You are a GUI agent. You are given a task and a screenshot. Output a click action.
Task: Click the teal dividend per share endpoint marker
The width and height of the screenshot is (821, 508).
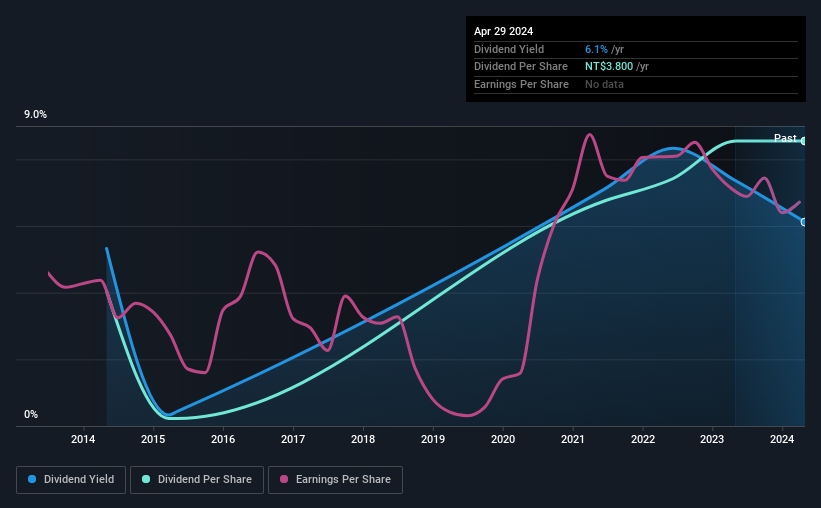pyautogui.click(x=804, y=141)
